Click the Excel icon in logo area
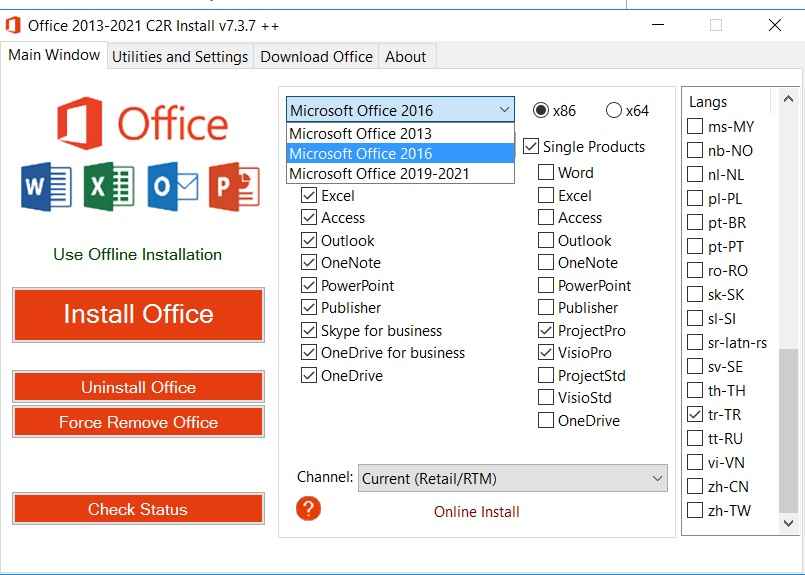Viewport: 805px width, 575px height. point(109,187)
